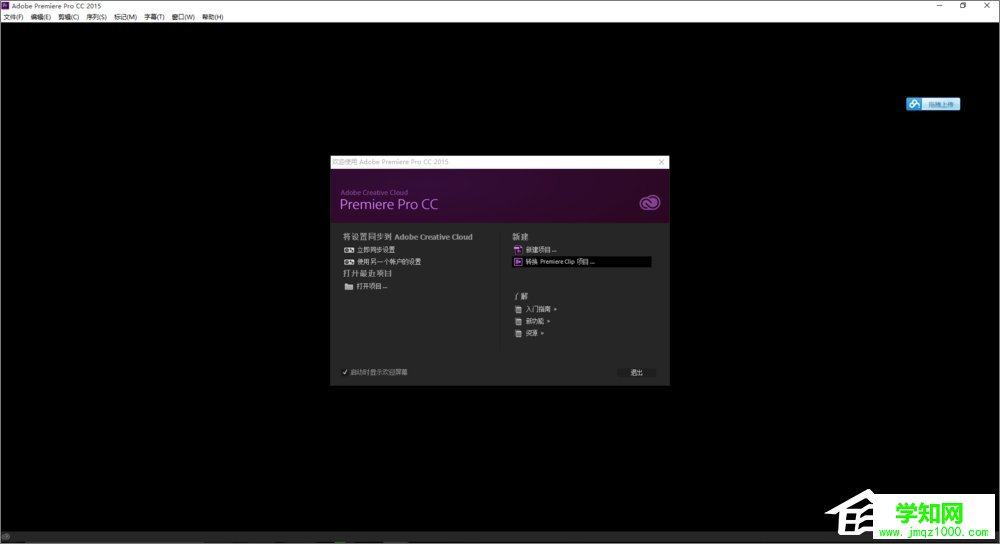
Task: Expand the 资源 arrow
Action: click(x=542, y=334)
